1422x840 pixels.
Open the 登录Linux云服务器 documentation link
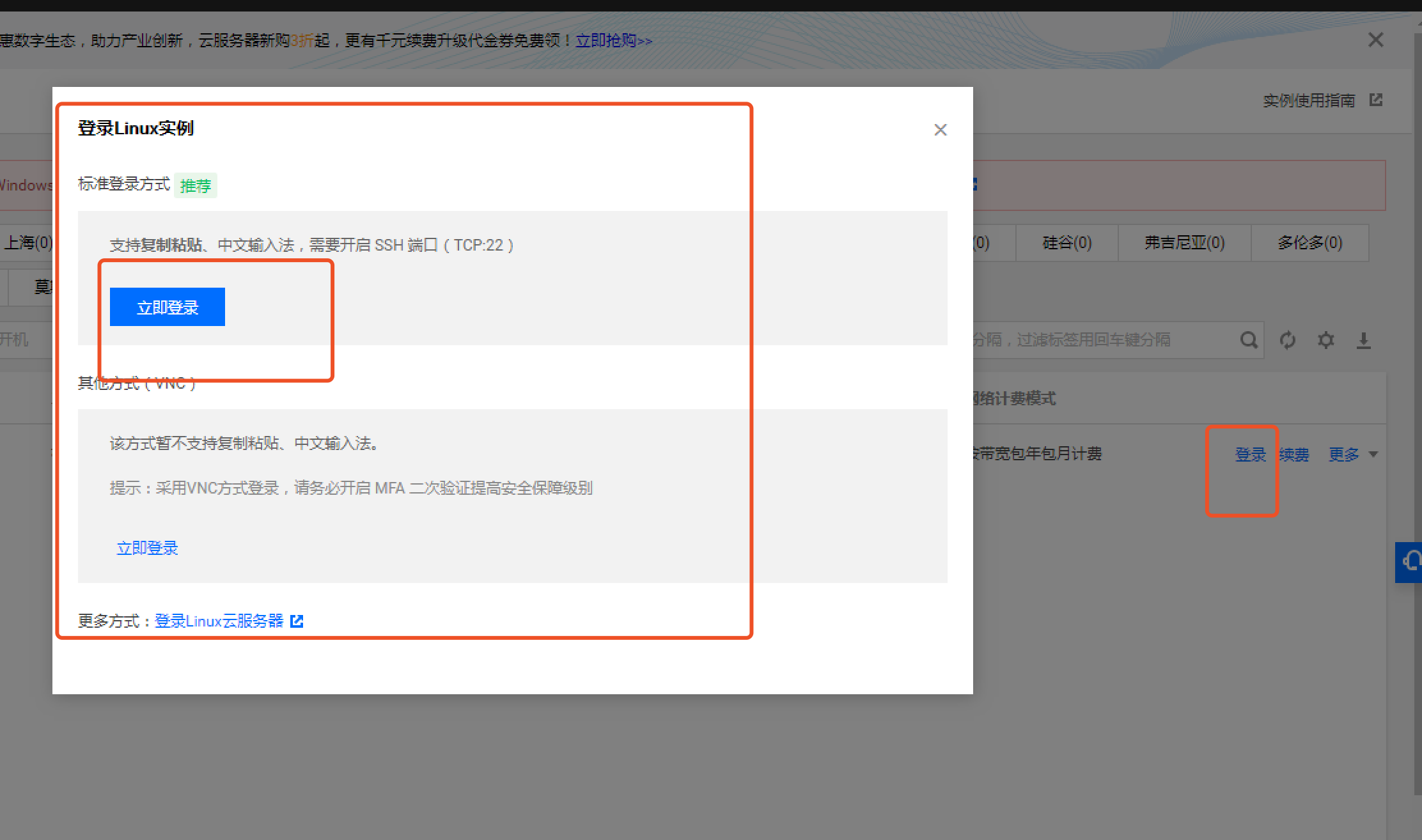[x=219, y=621]
